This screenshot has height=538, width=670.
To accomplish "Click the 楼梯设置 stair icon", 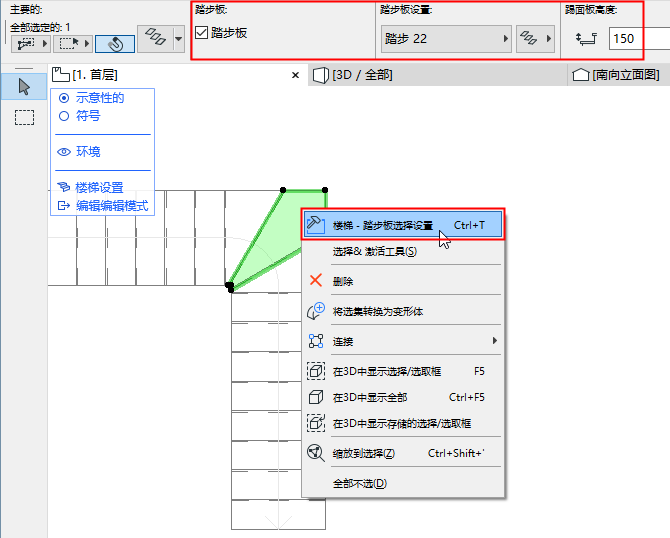I will tap(64, 187).
